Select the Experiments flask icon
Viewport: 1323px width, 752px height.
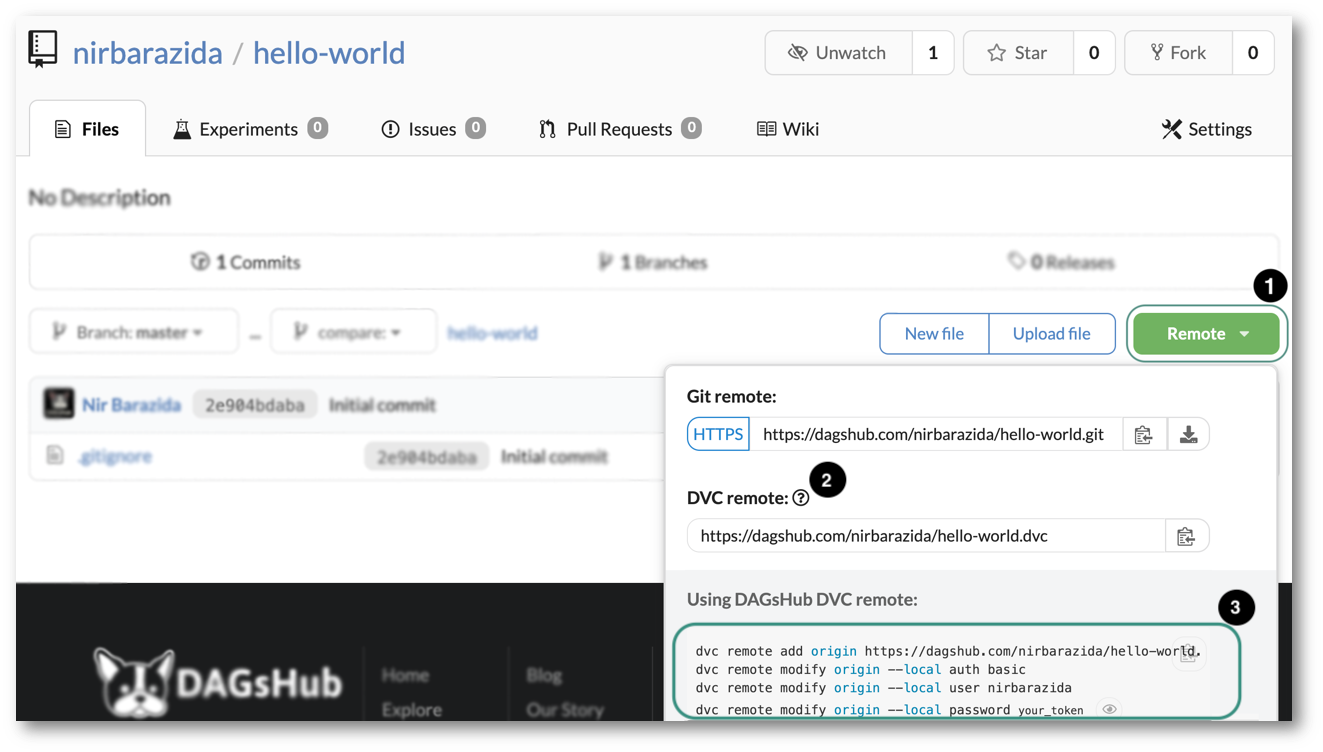pos(181,128)
